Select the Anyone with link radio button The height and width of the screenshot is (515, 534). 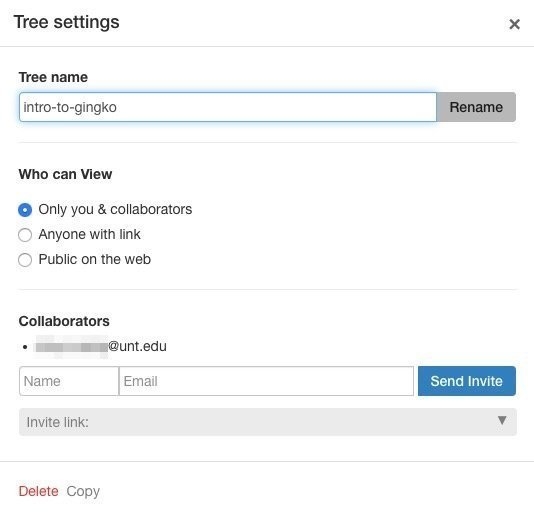point(25,235)
